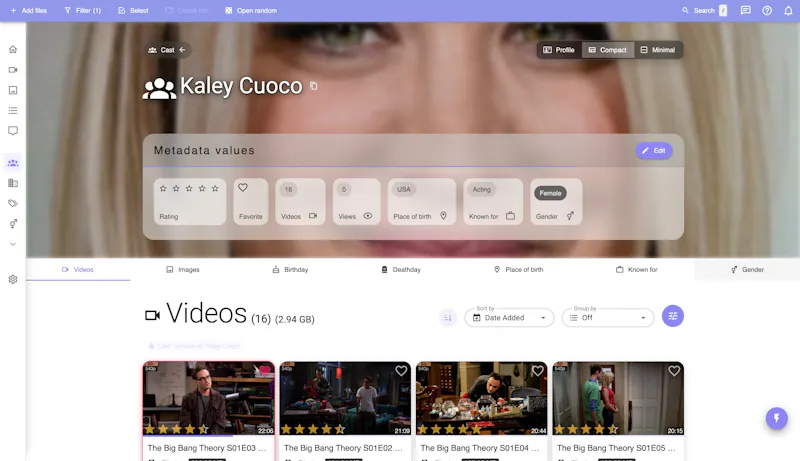Viewport: 800px width, 461px height.
Task: Select the Place of birth tab
Action: coord(518,269)
